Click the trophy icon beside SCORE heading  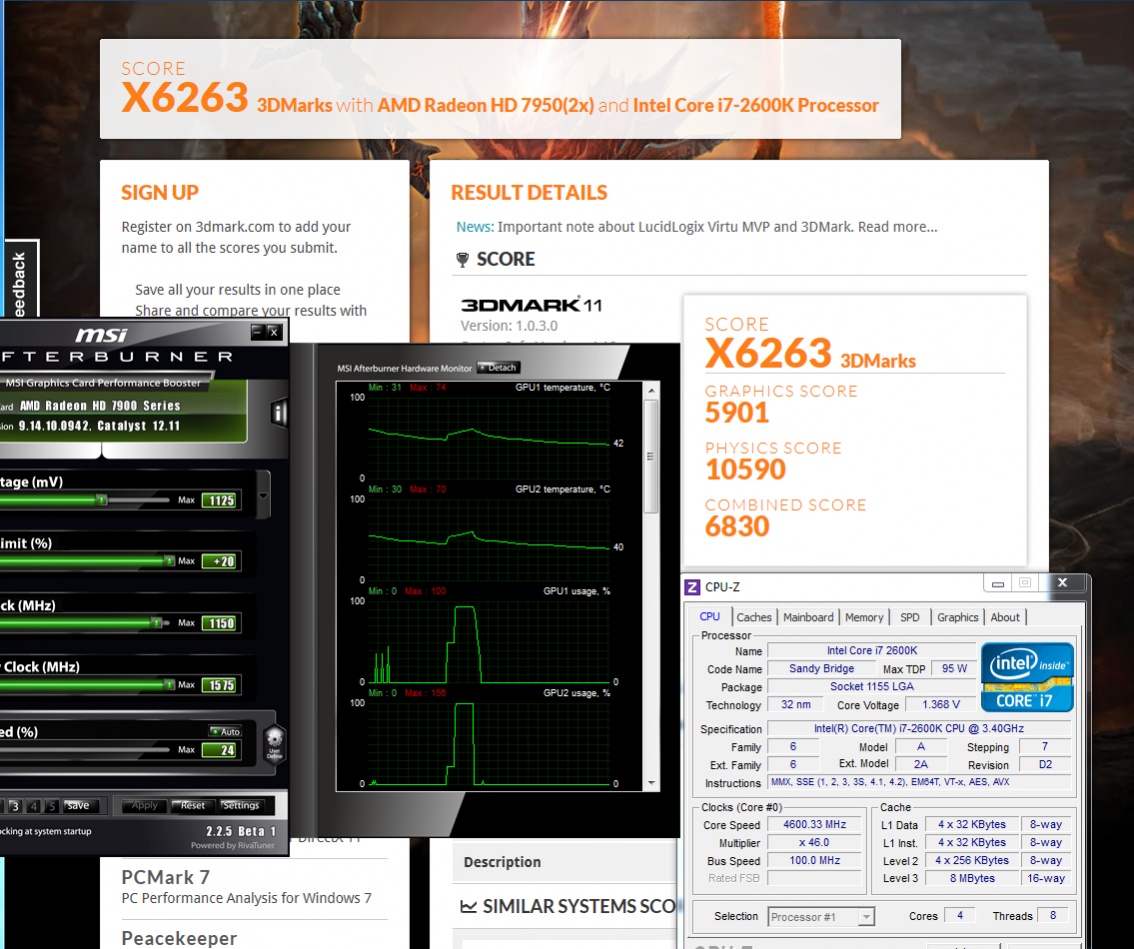click(462, 260)
